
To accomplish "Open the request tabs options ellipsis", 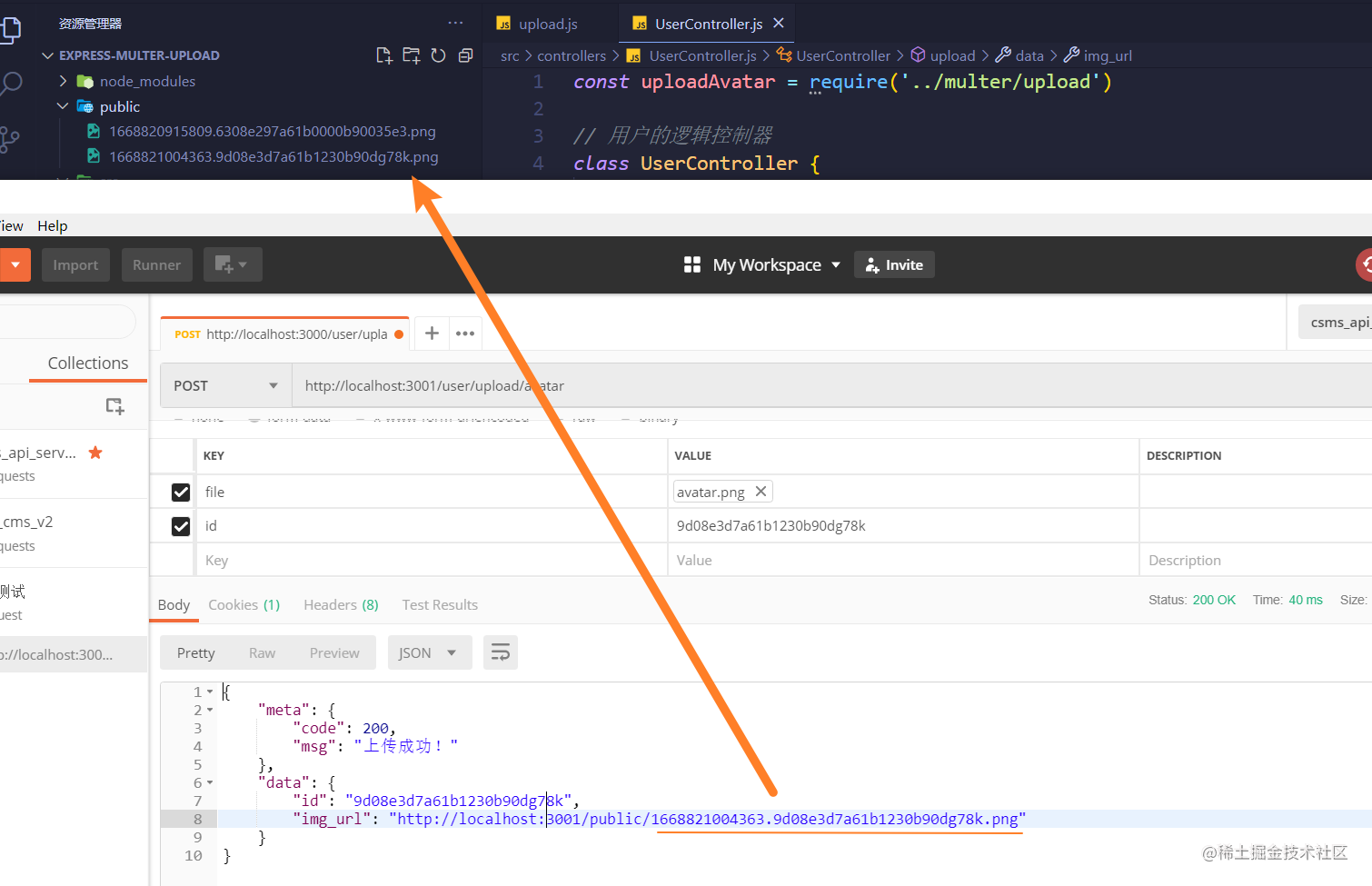I will tap(465, 333).
